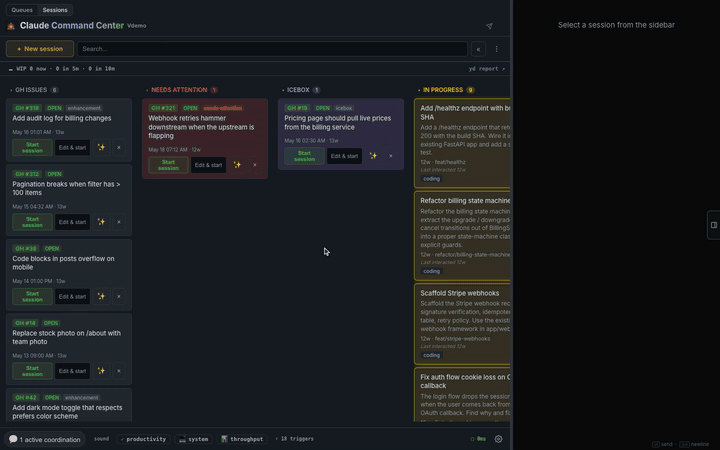This screenshot has width=720, height=450.
Task: Open the yd report link
Action: point(487,69)
